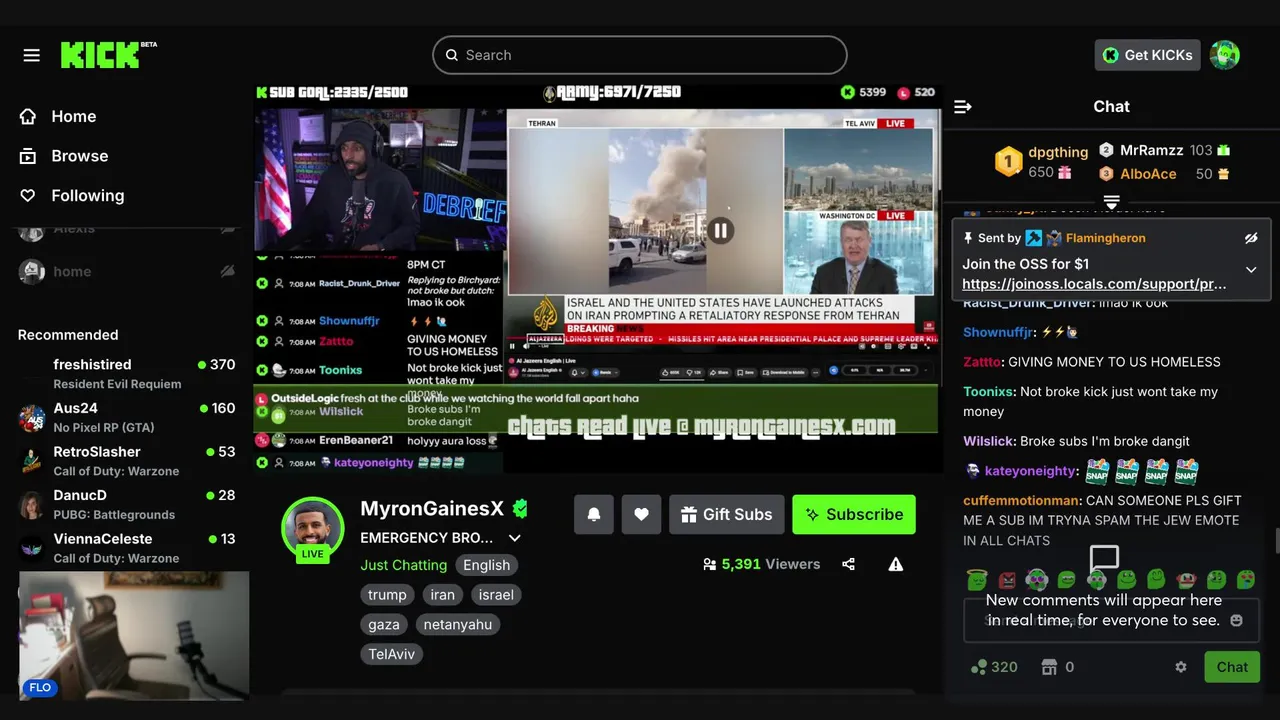Open recommended channel freshistired

[127, 374]
